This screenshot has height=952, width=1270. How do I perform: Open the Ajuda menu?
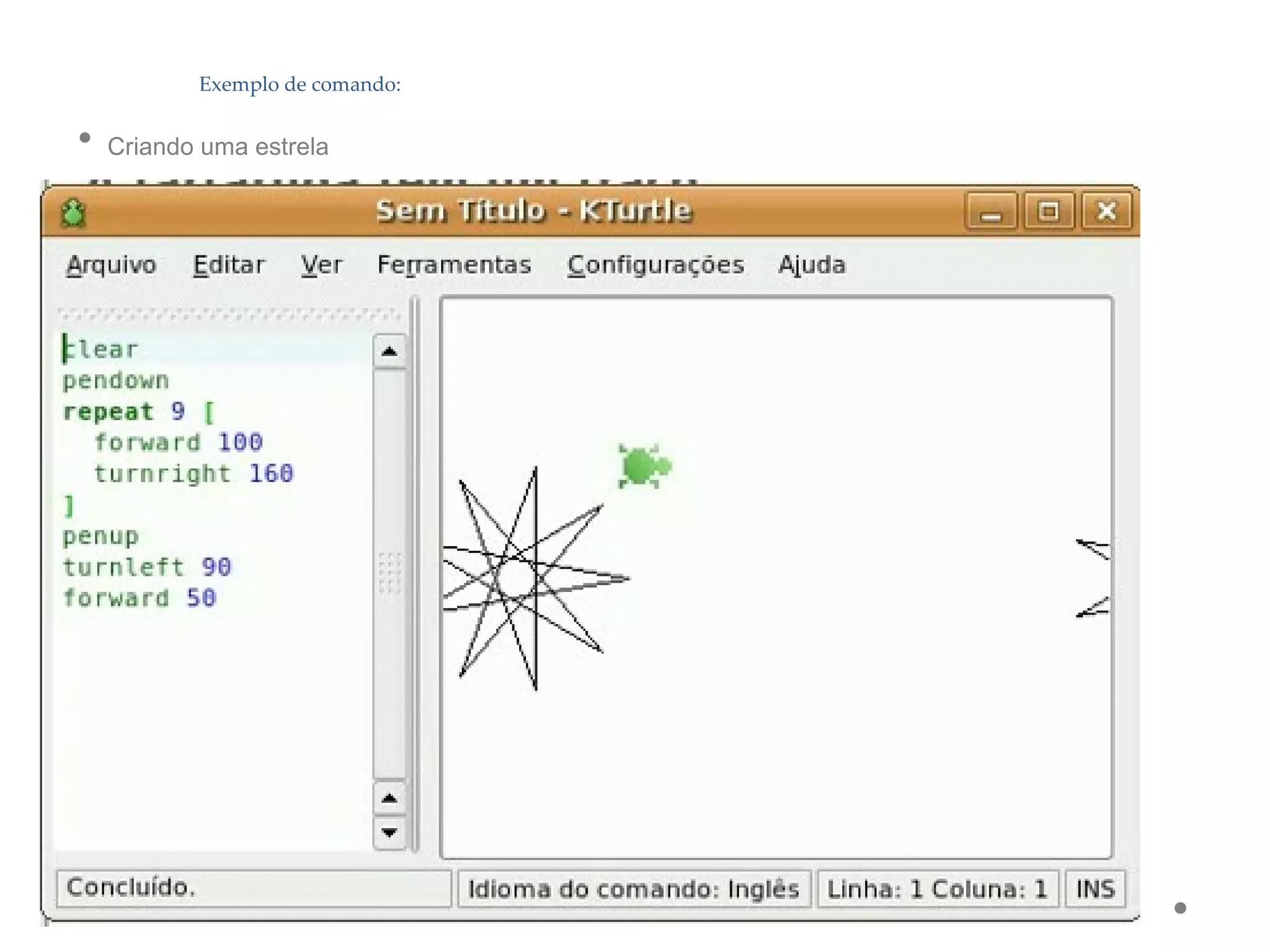[812, 265]
